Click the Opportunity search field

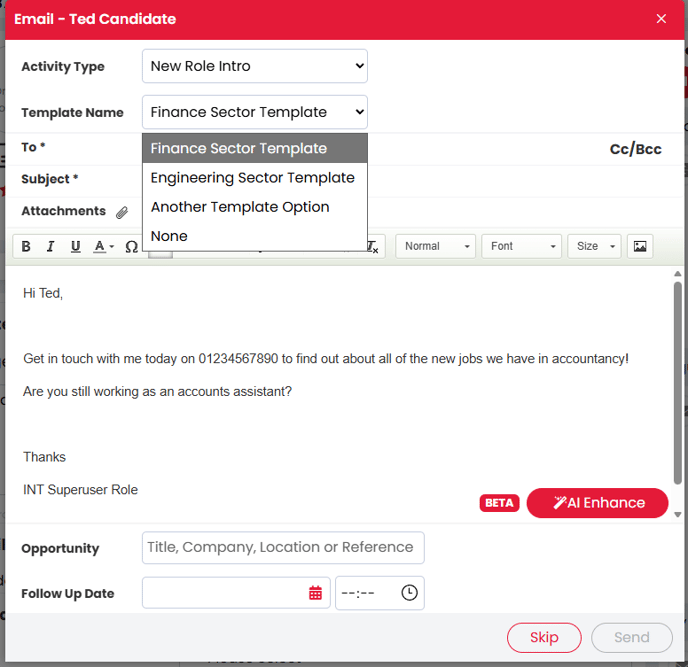pos(283,547)
